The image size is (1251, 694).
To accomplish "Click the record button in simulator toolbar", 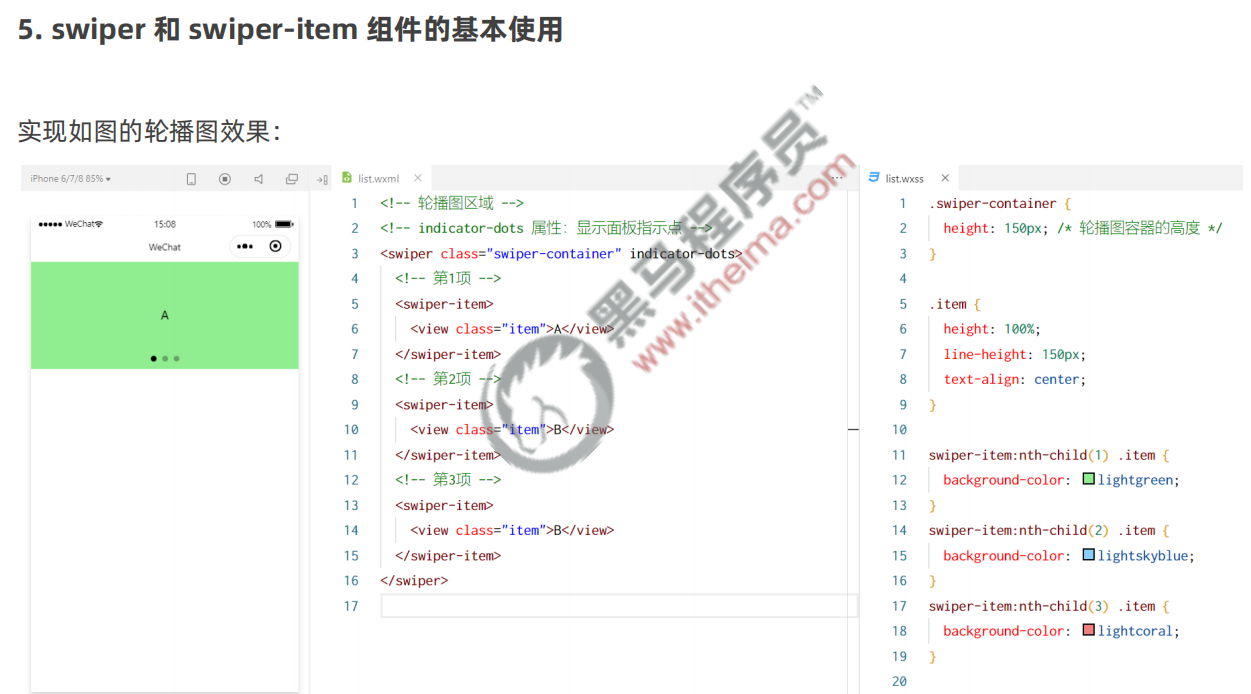I will click(225, 179).
